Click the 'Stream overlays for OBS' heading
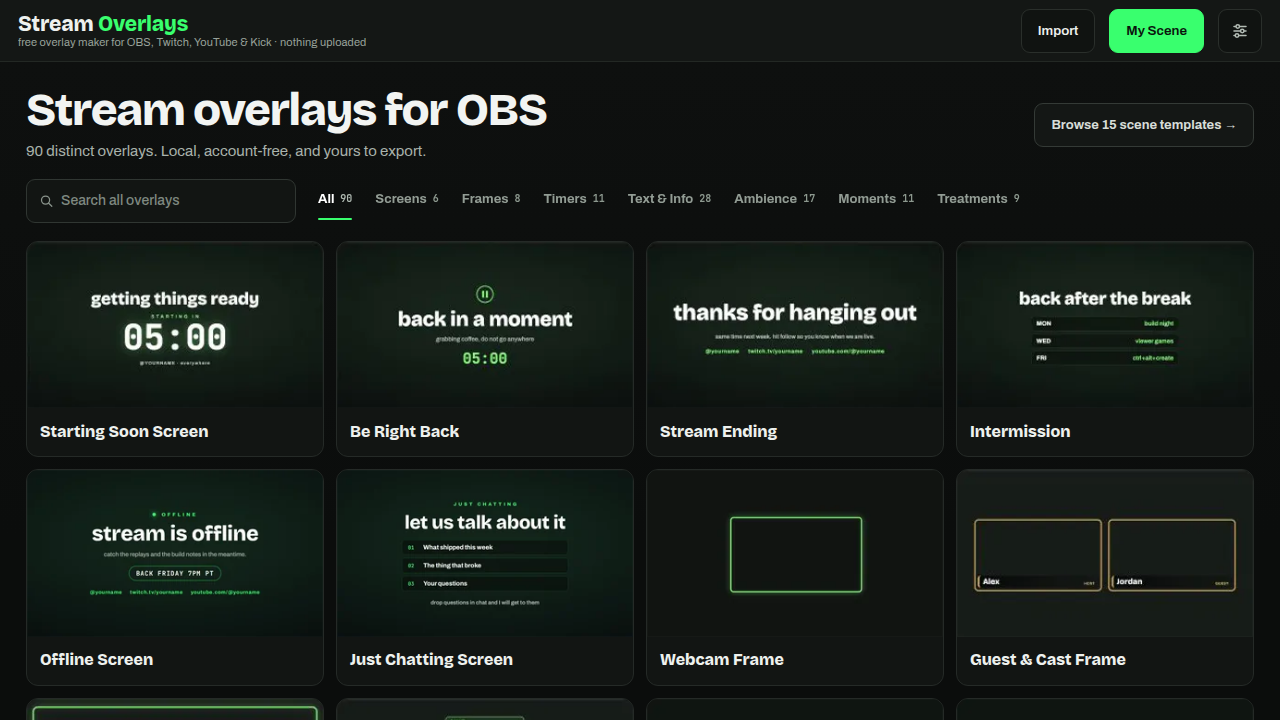This screenshot has width=1280, height=720. point(287,110)
